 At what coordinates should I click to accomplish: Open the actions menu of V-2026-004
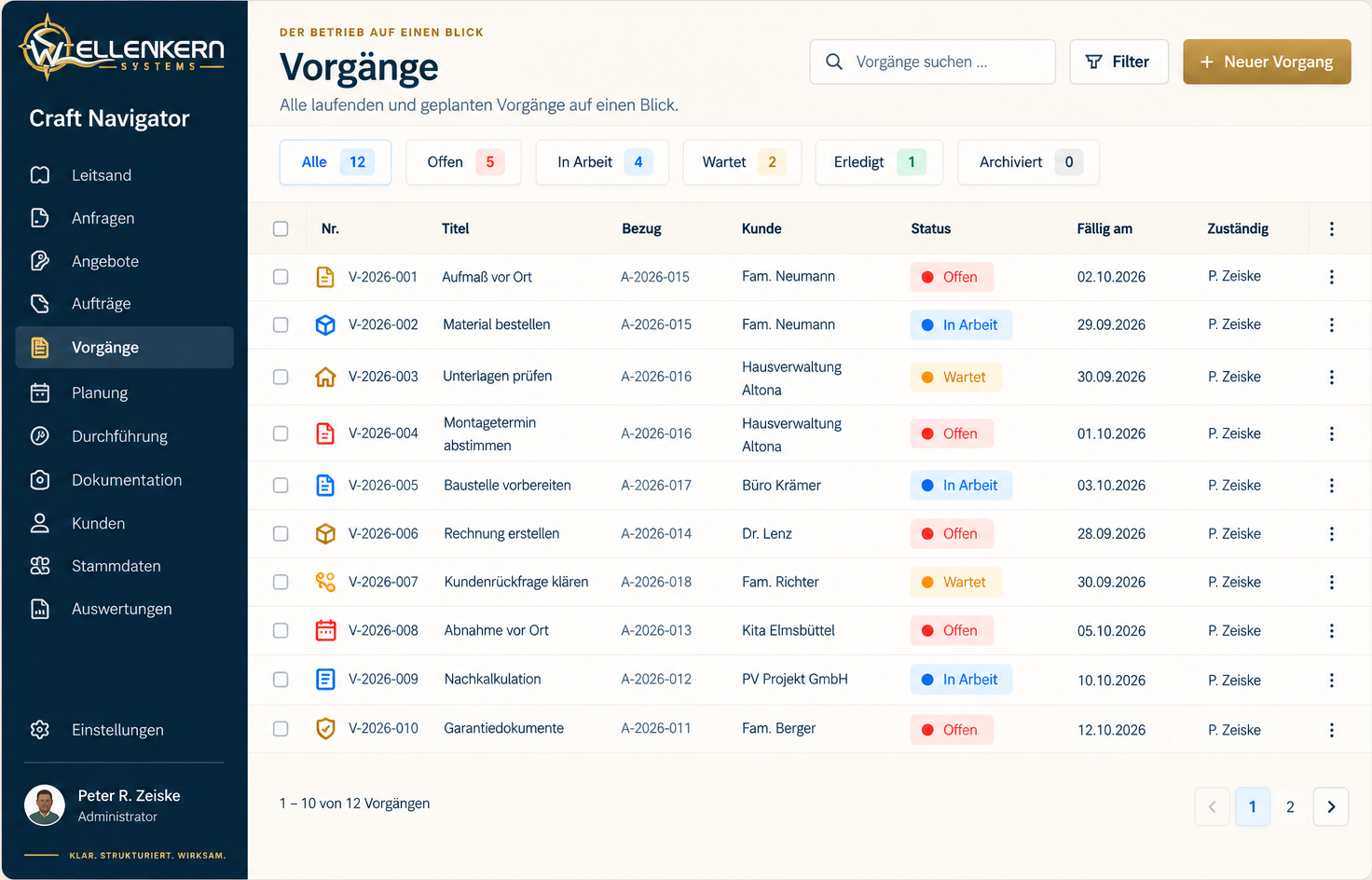1332,433
